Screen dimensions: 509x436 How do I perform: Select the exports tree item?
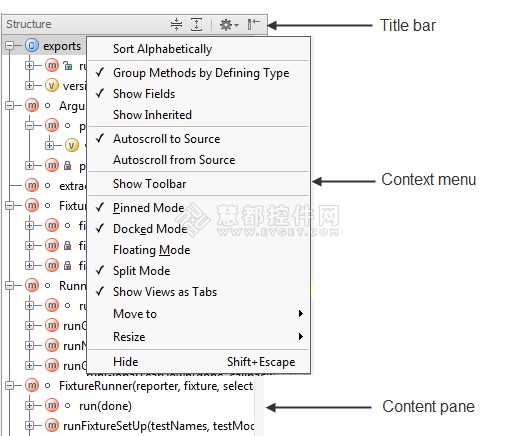(x=62, y=46)
